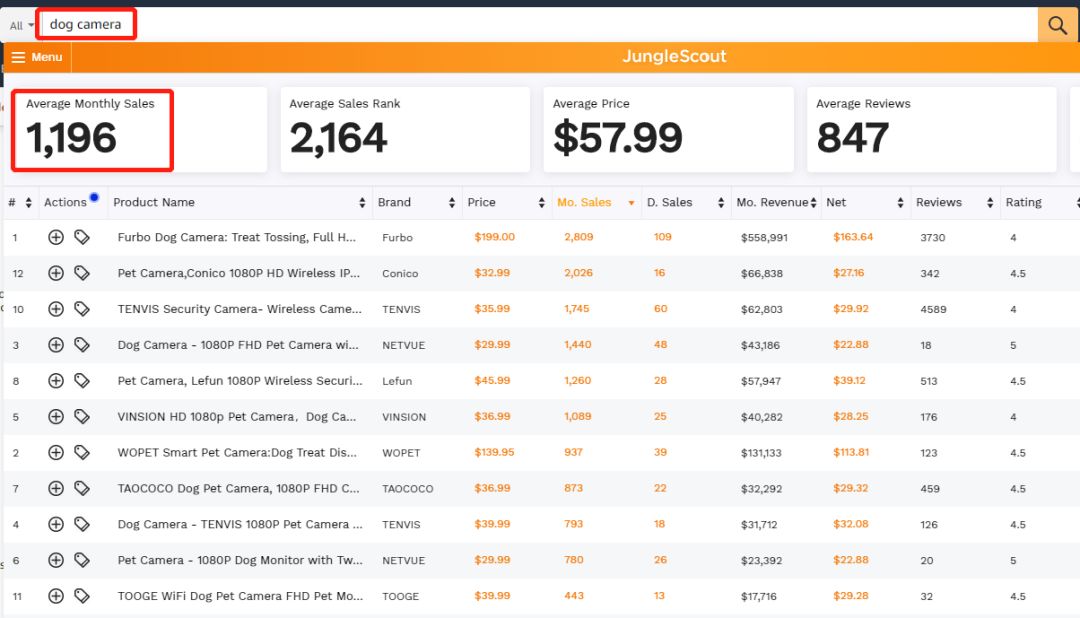
Task: Click the magnifying glass search button
Action: click(1057, 24)
